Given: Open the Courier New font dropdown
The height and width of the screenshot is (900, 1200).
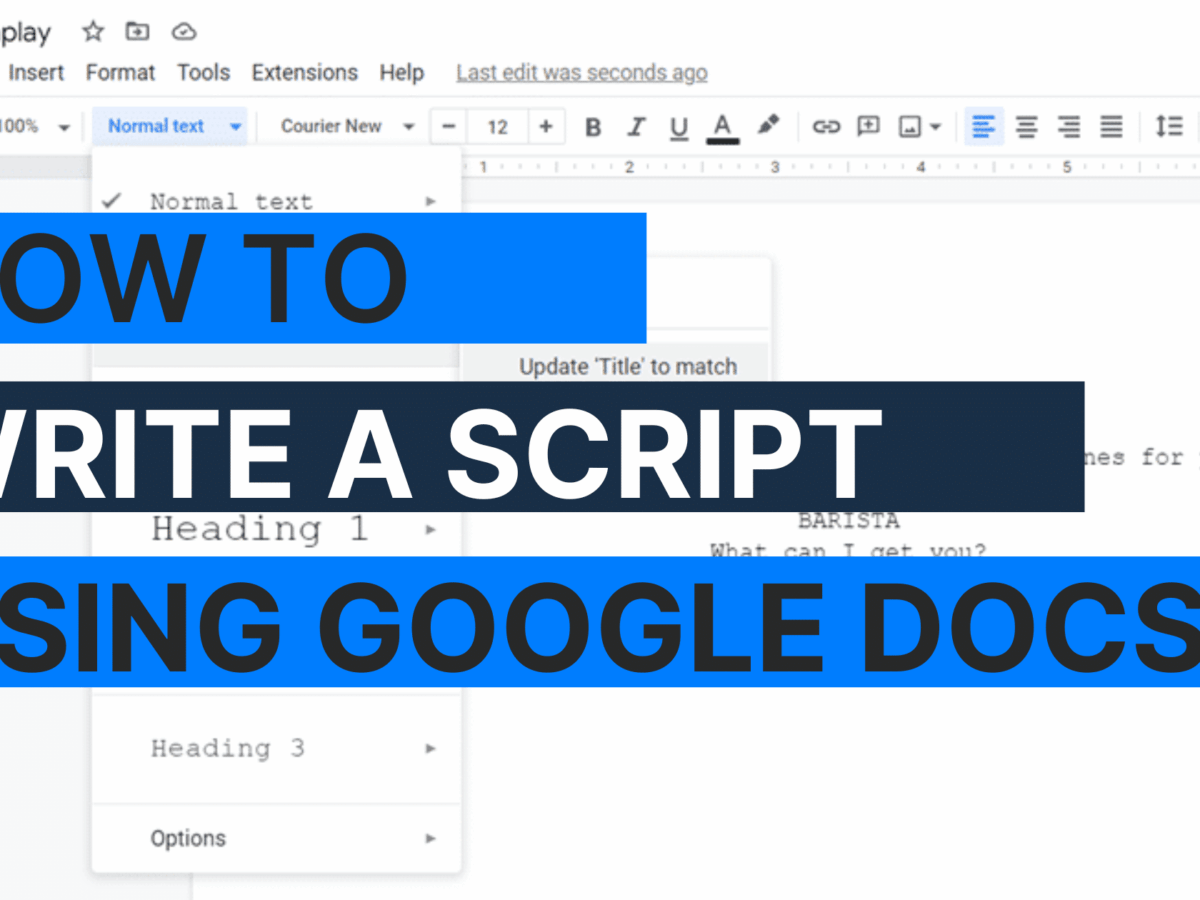Looking at the screenshot, I should [346, 126].
